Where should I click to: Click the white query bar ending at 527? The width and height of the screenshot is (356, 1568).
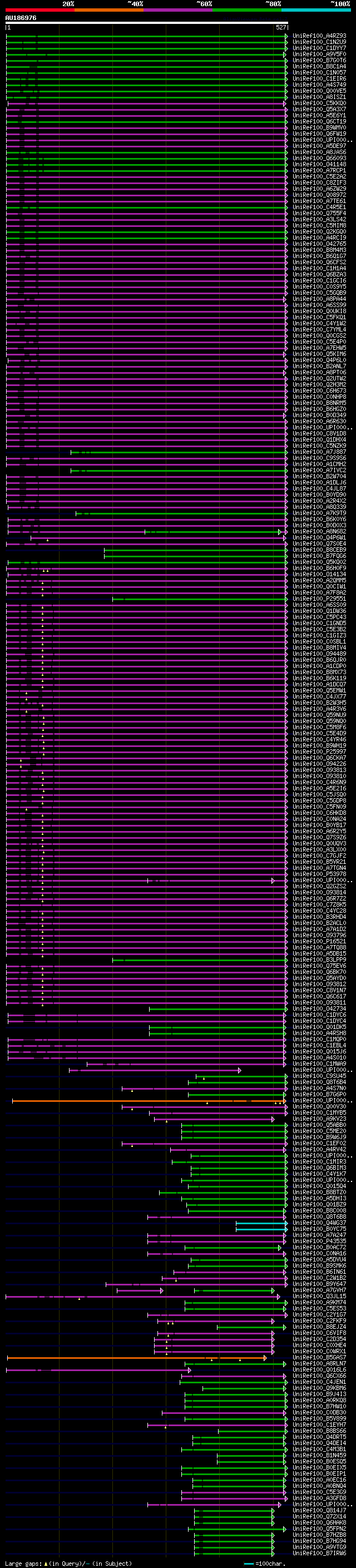(147, 23)
